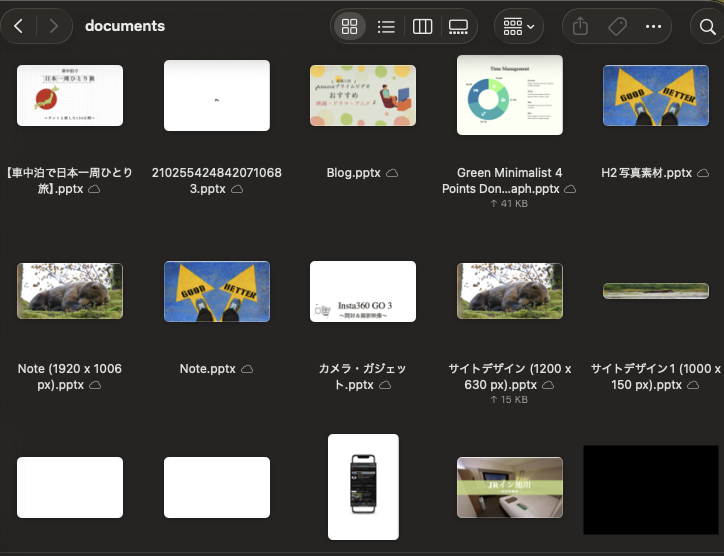This screenshot has height=556, width=724.
Task: Click the cloud icon beside Green Minimalist file
Action: 570,189
